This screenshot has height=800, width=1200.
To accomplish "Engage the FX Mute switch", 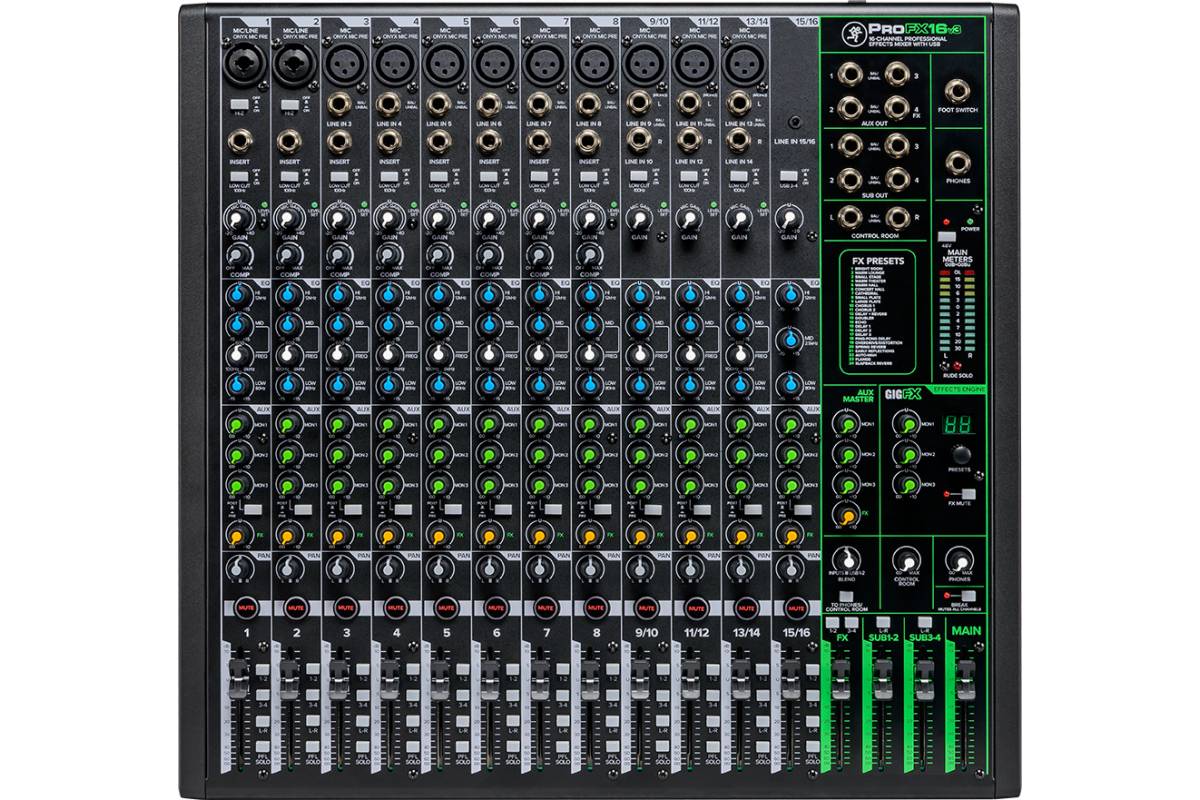I will [x=967, y=493].
